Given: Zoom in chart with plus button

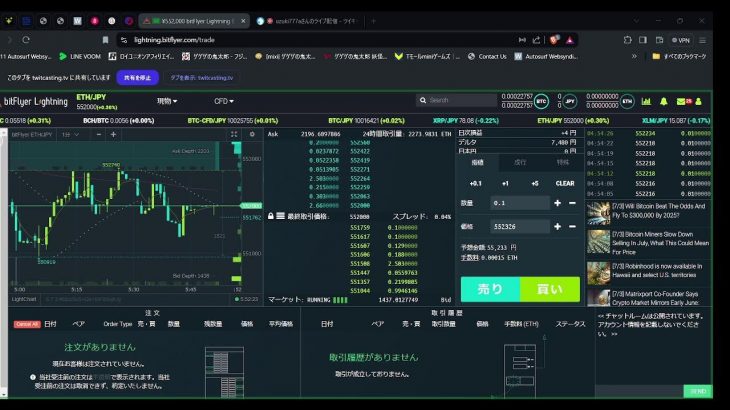Looking at the screenshot, I should tap(113, 134).
